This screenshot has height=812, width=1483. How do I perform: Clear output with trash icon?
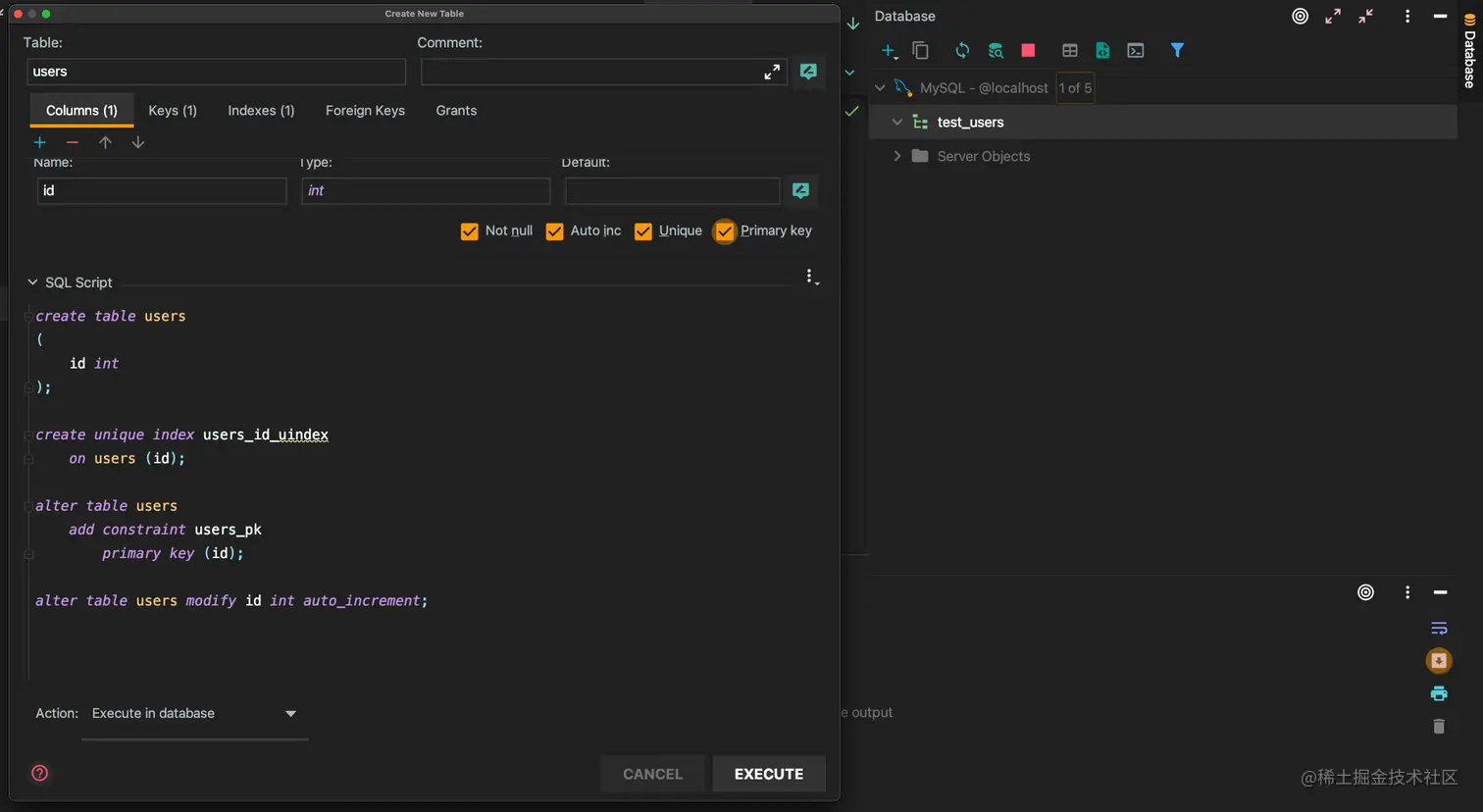click(x=1439, y=727)
